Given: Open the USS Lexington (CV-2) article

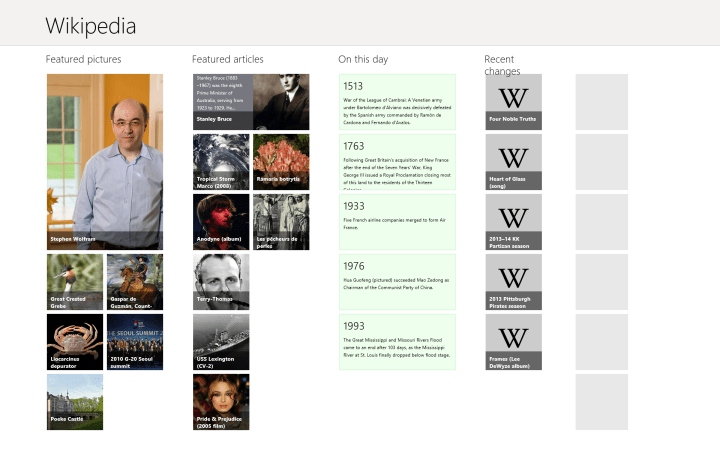Looking at the screenshot, I should [x=221, y=342].
